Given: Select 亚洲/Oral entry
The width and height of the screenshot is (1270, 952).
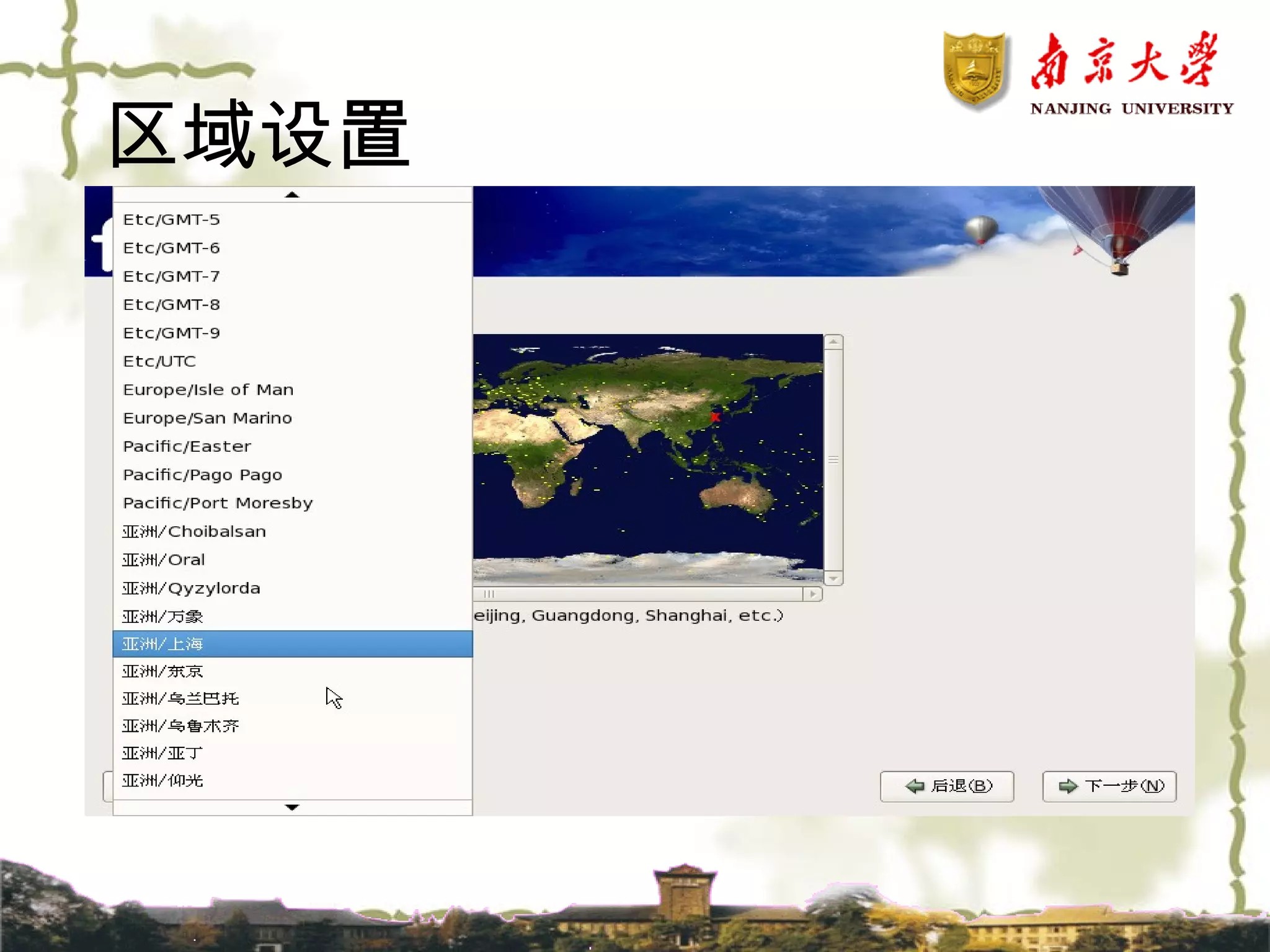Looking at the screenshot, I should coord(292,560).
